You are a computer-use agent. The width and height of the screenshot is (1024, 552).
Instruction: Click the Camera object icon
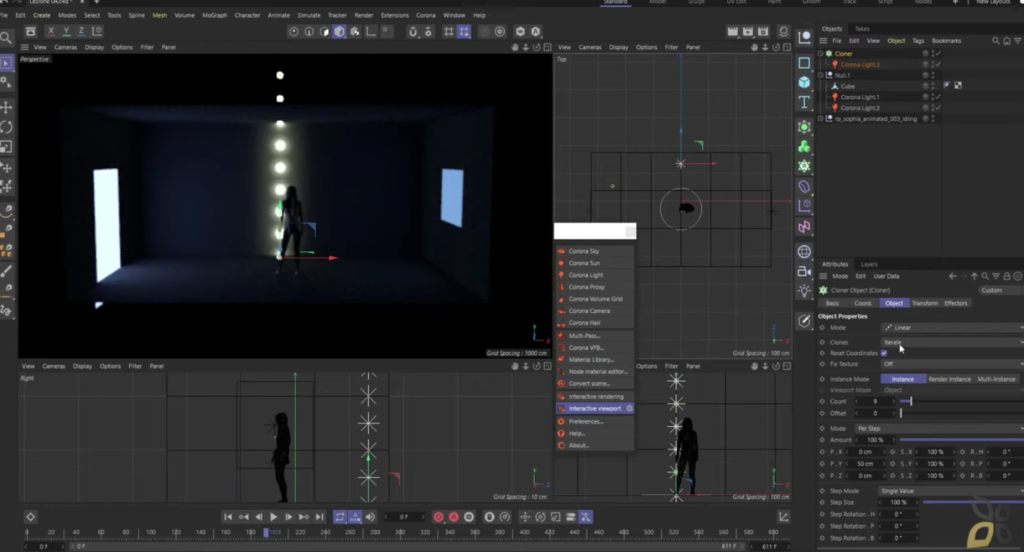coord(805,271)
